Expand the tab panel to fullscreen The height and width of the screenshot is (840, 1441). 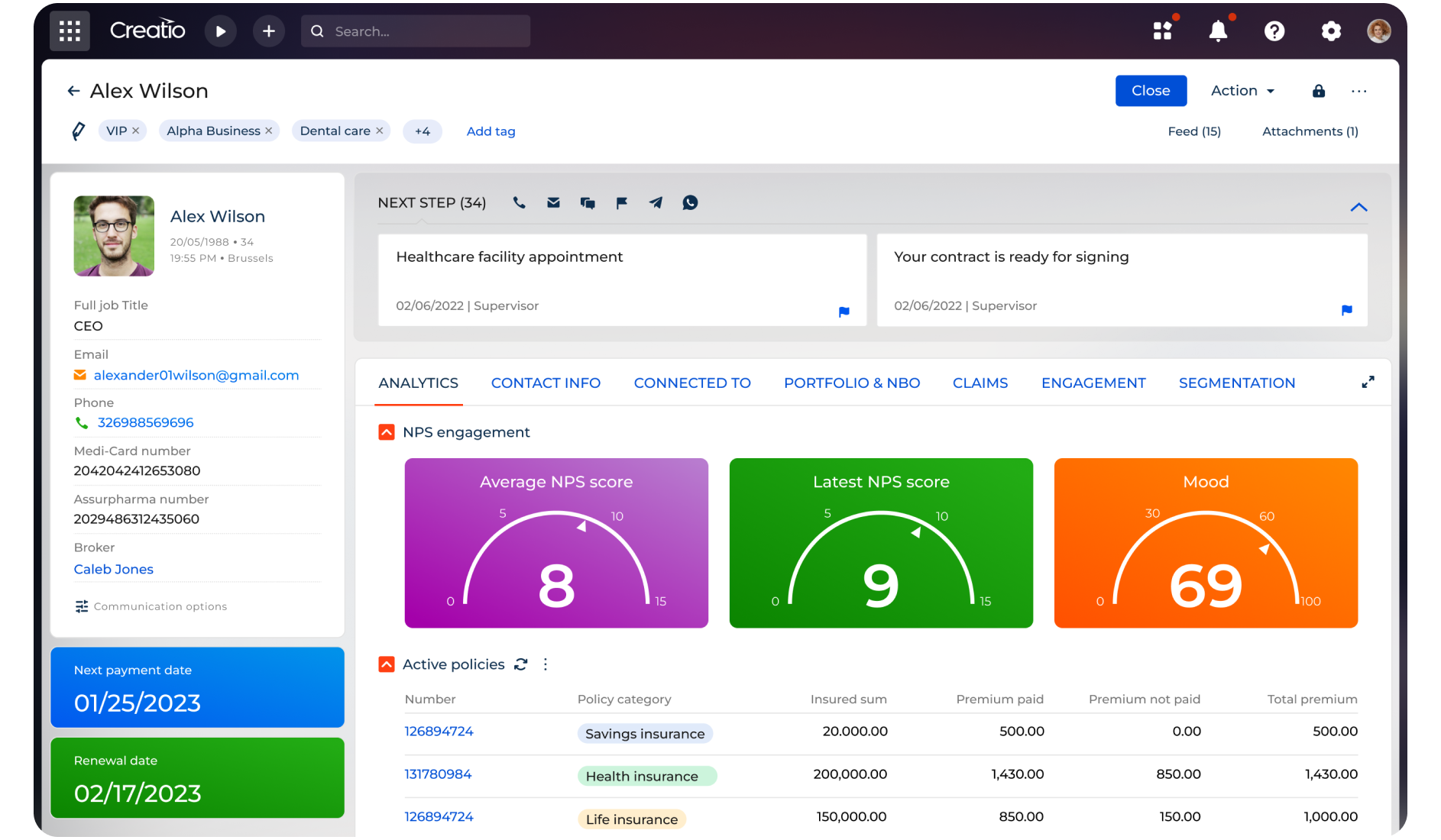pos(1368,383)
